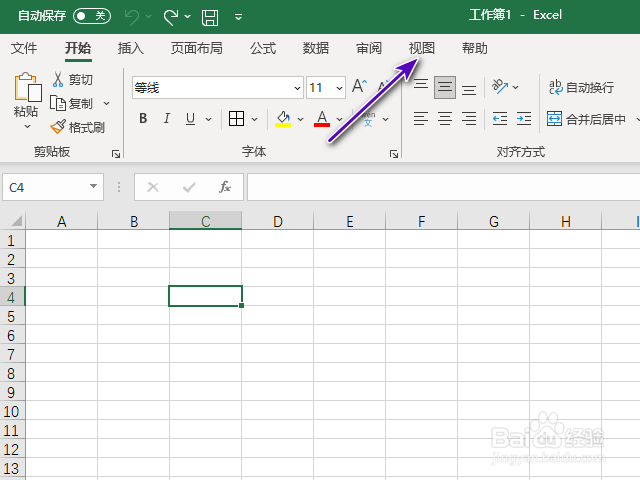Apply yellow fill color bucket
This screenshot has height=480, width=640.
(283, 119)
